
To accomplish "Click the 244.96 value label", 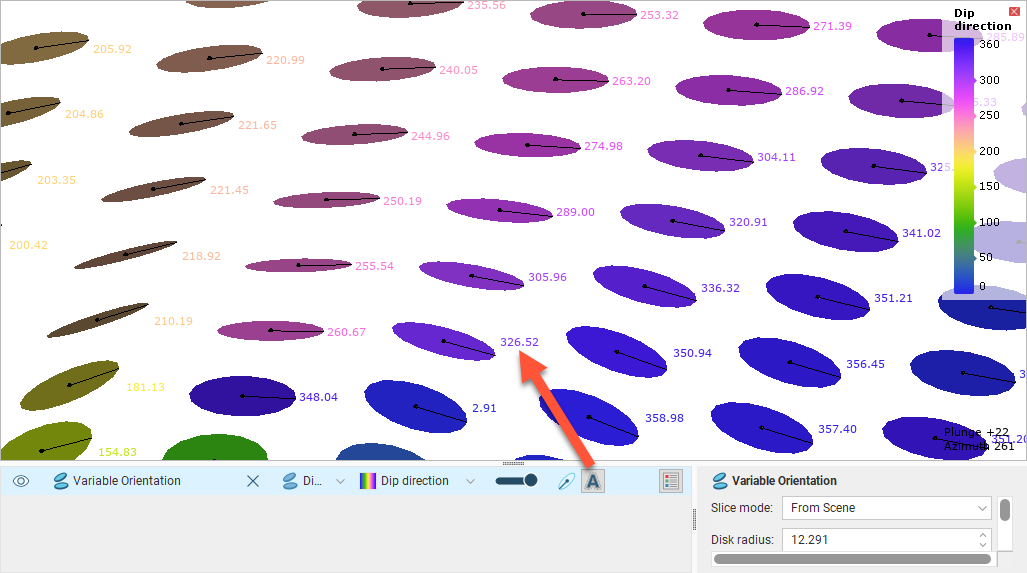I will [x=430, y=136].
